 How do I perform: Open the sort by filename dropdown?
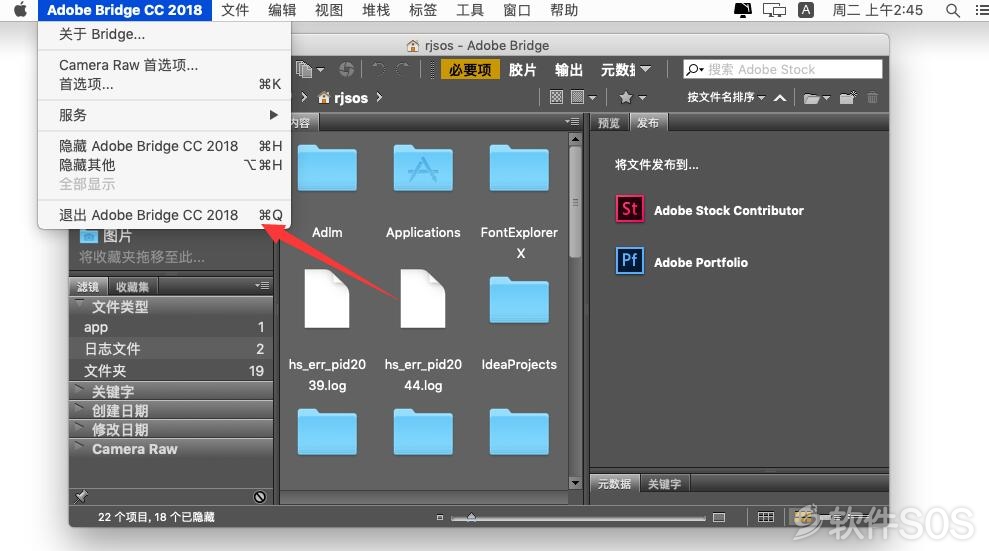726,97
